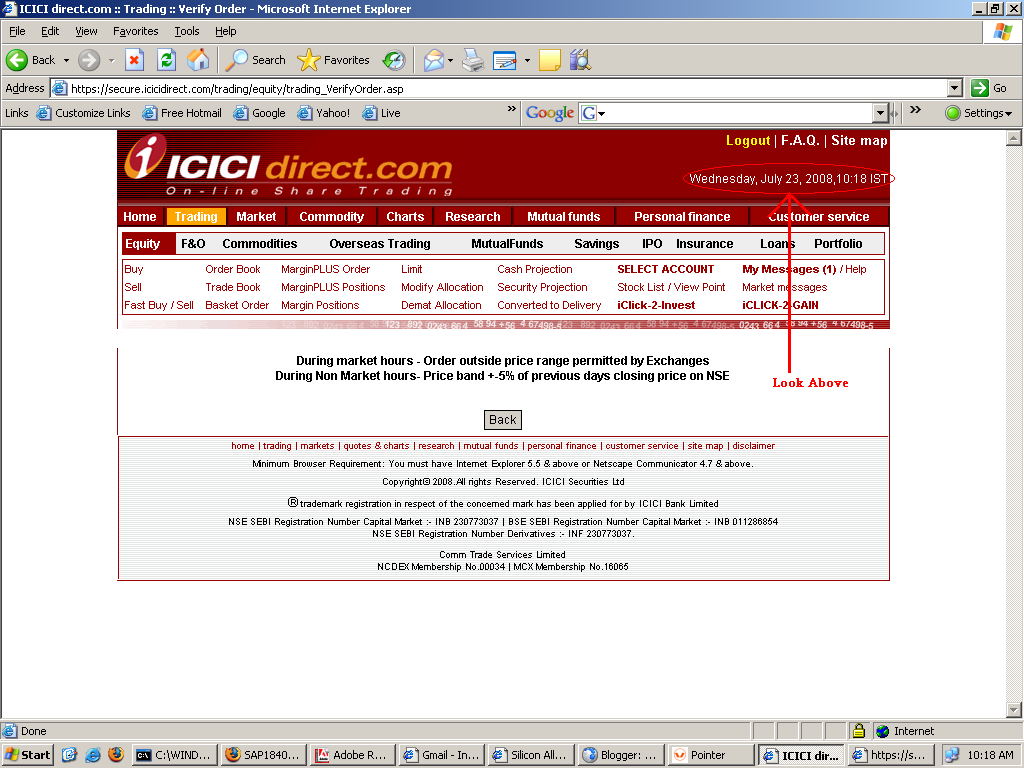Click inside the Google toolbar search box
This screenshot has height=768, width=1024.
click(741, 113)
